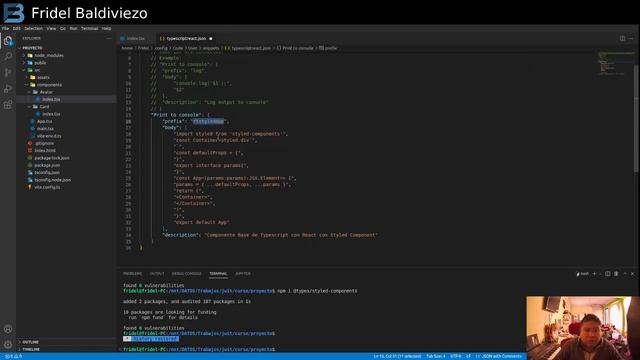
Task: Switch to the Debug Console tab
Action: (187, 274)
